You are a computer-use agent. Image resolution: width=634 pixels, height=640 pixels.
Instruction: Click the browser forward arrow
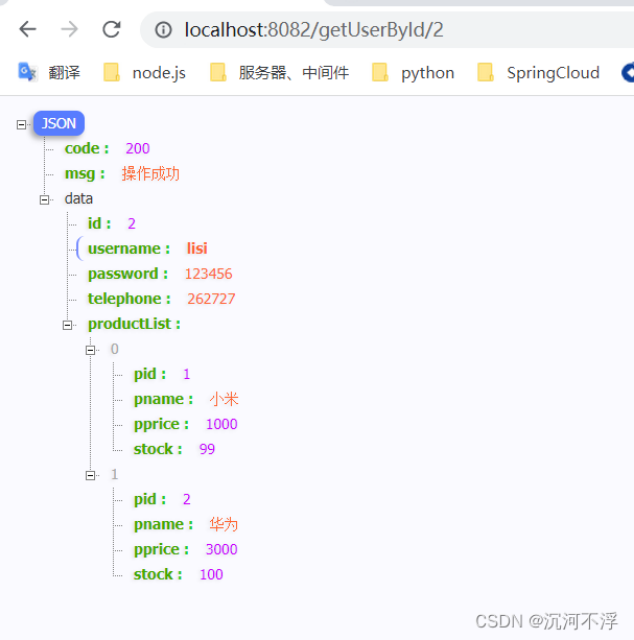pos(69,29)
